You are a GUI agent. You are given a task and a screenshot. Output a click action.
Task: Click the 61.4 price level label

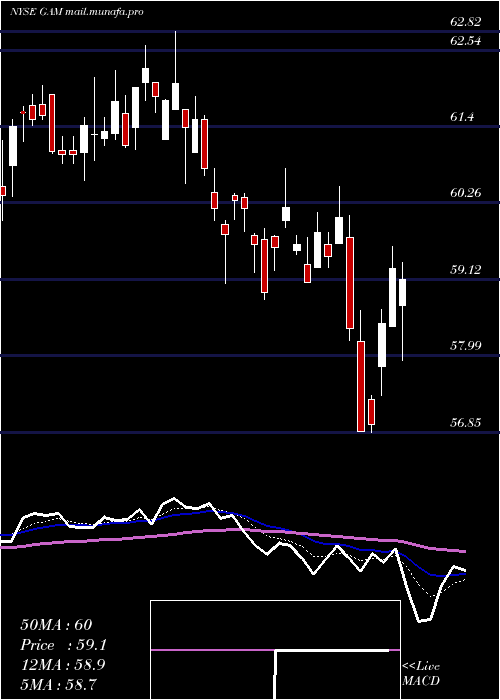point(462,117)
